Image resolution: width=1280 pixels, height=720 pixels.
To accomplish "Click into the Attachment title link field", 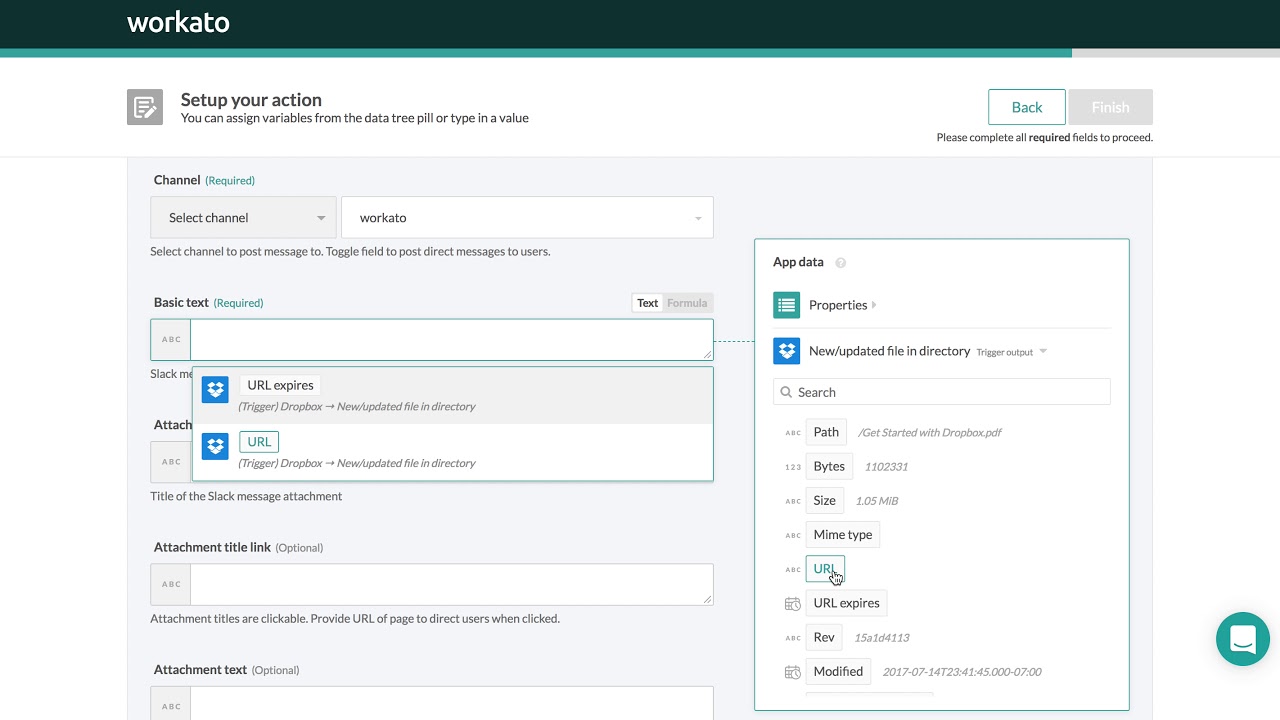I will point(452,584).
